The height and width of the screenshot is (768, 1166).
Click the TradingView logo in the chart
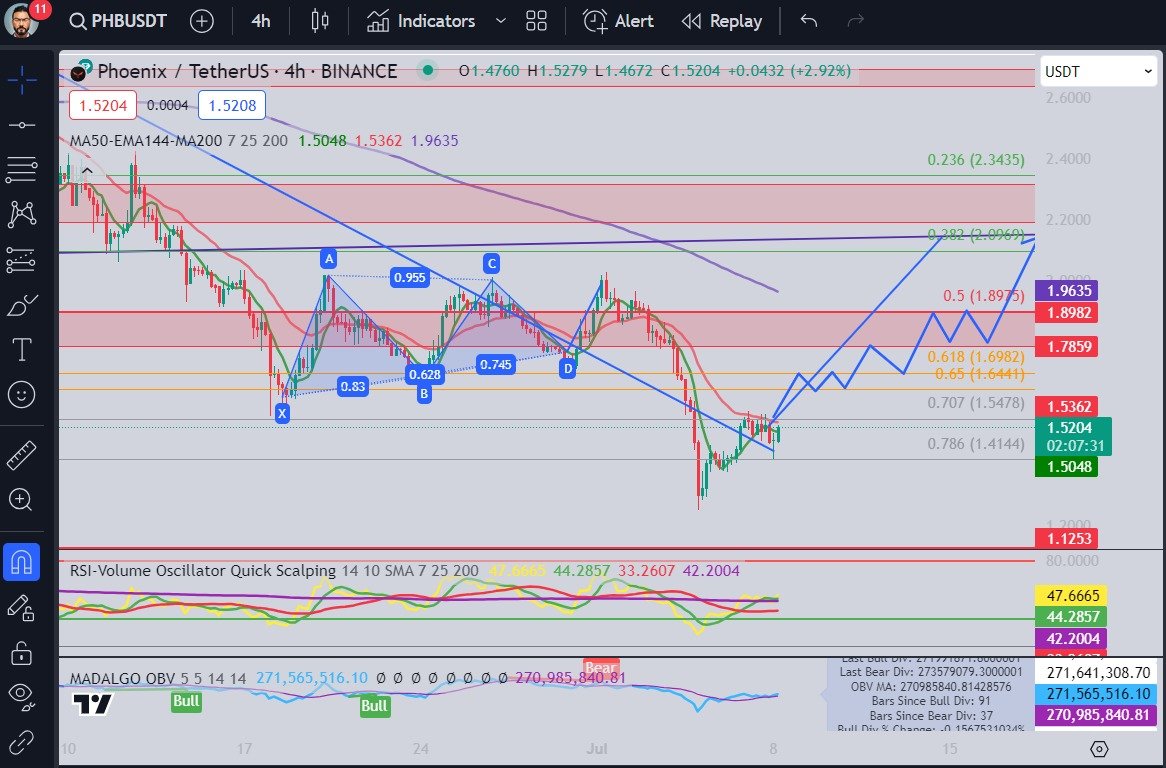[x=91, y=703]
